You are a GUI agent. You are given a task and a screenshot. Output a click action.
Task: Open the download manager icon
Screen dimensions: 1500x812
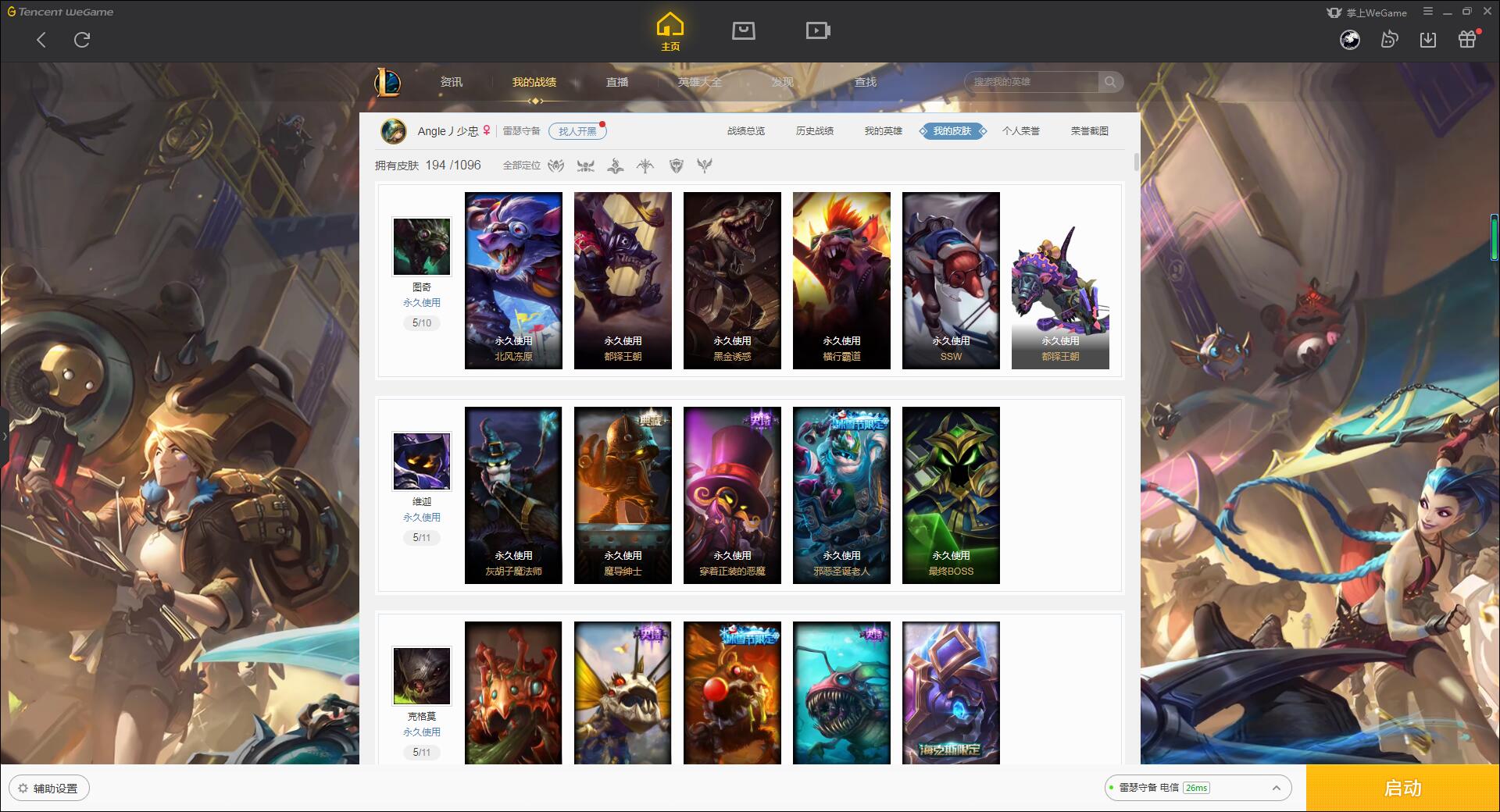point(1428,40)
